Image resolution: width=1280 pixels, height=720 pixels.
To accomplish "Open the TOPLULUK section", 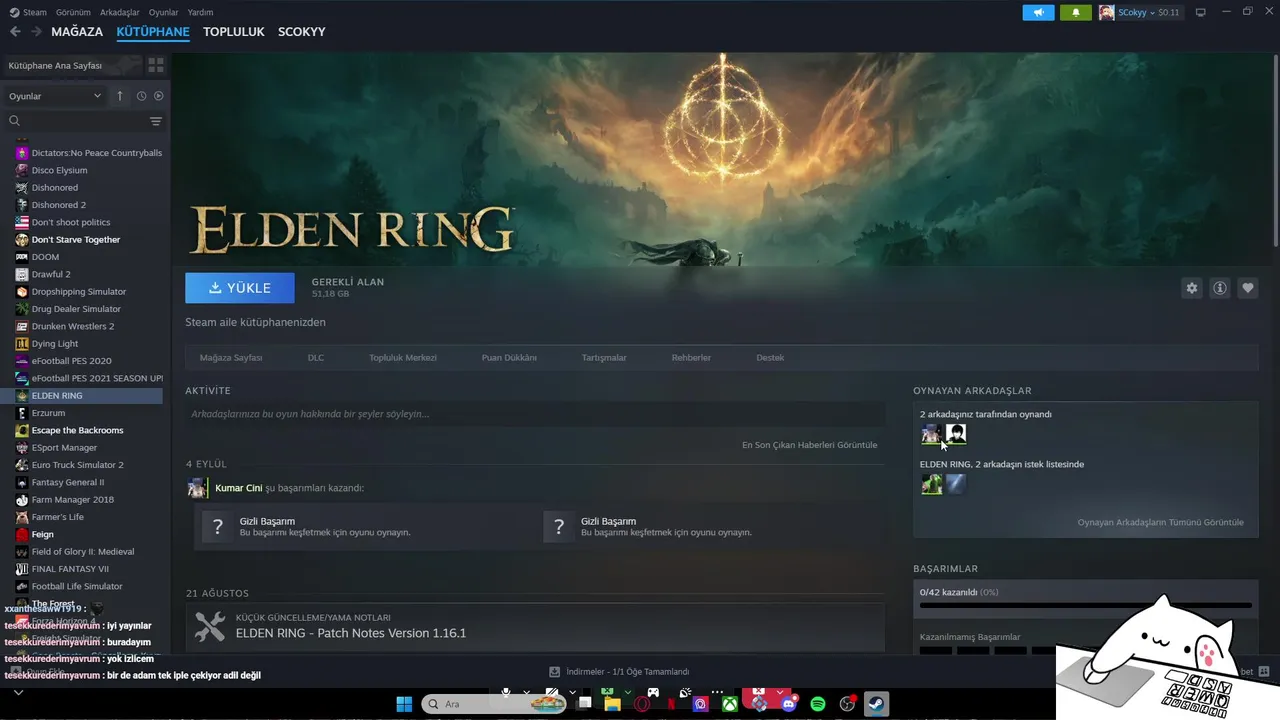I will pyautogui.click(x=234, y=32).
